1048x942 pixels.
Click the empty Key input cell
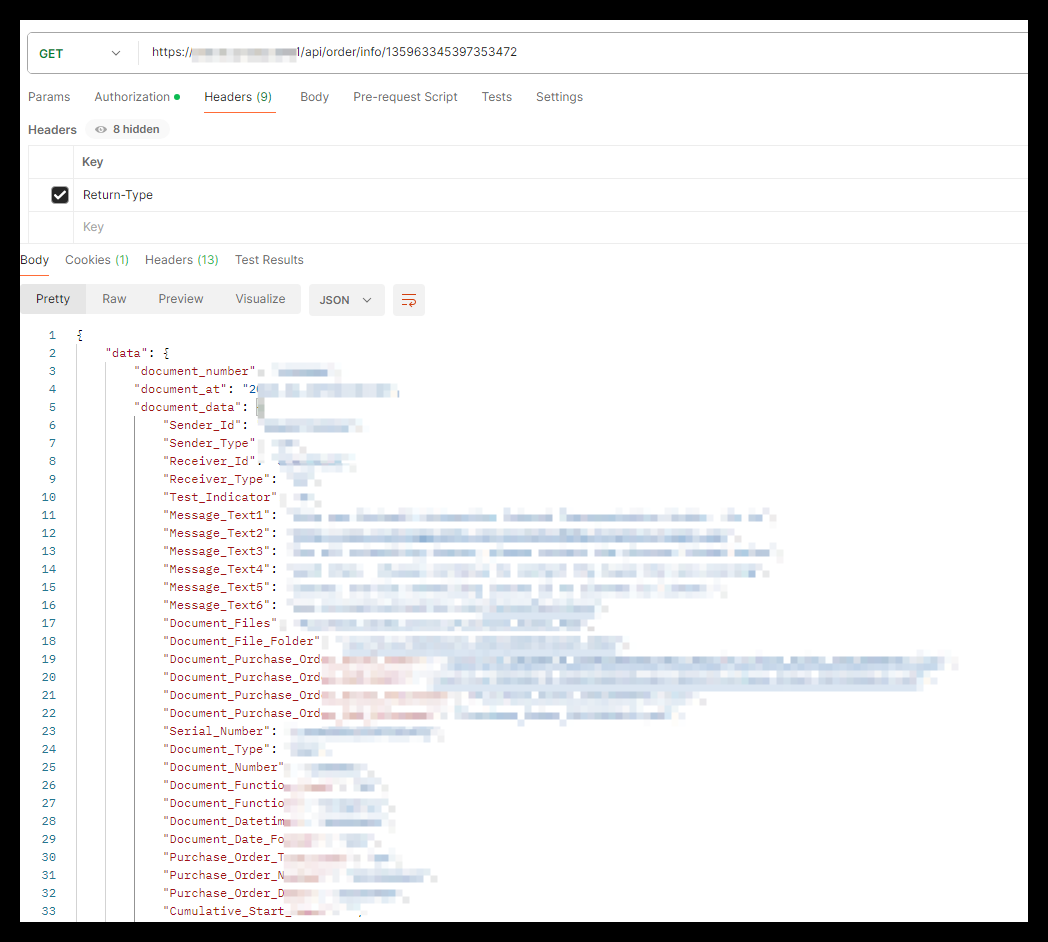[x=300, y=227]
